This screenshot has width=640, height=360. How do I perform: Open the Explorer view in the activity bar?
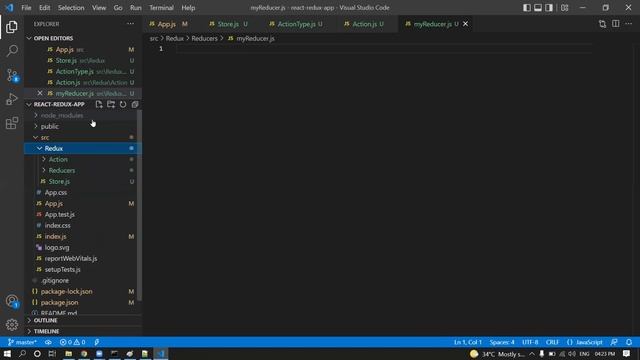tap(12, 27)
